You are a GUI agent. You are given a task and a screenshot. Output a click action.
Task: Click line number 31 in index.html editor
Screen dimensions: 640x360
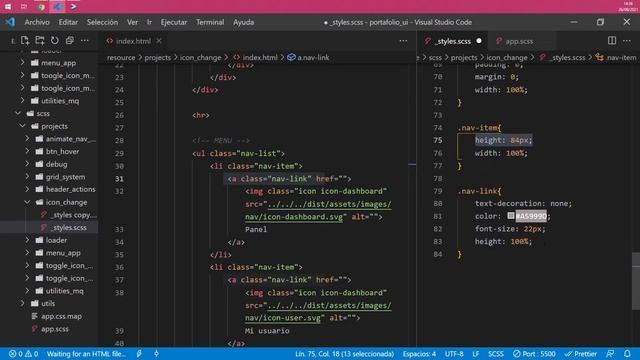[119, 178]
